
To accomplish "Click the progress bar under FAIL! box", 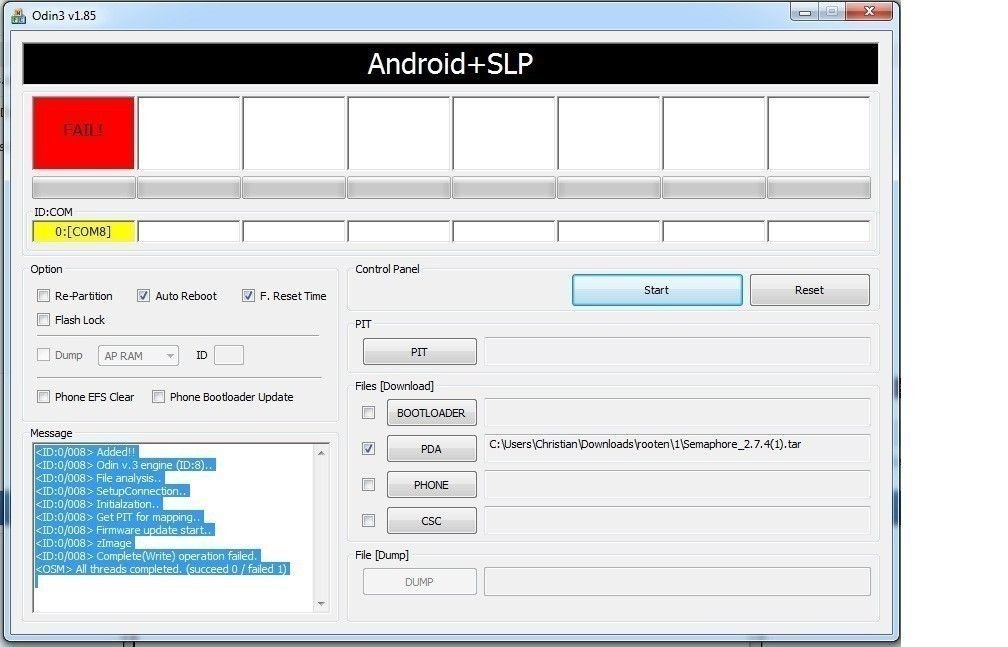I will coord(84,188).
